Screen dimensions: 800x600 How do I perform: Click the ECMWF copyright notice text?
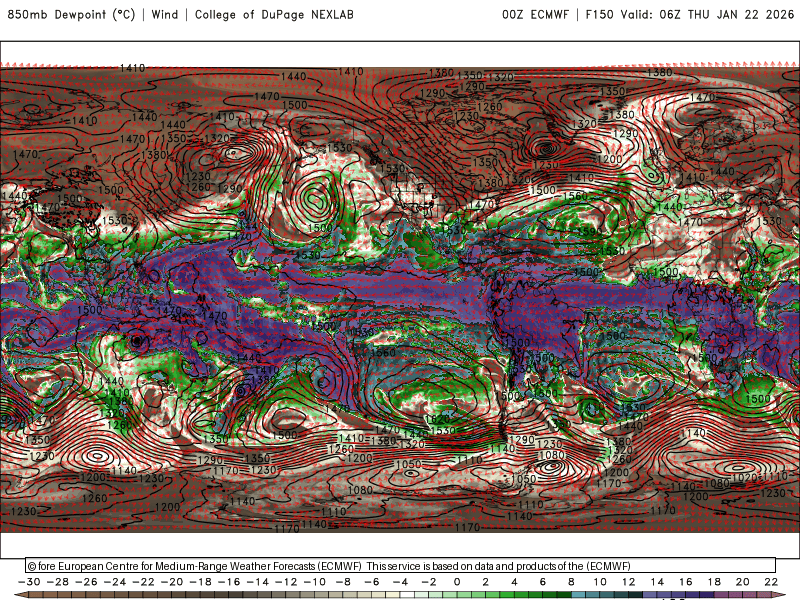tap(329, 566)
